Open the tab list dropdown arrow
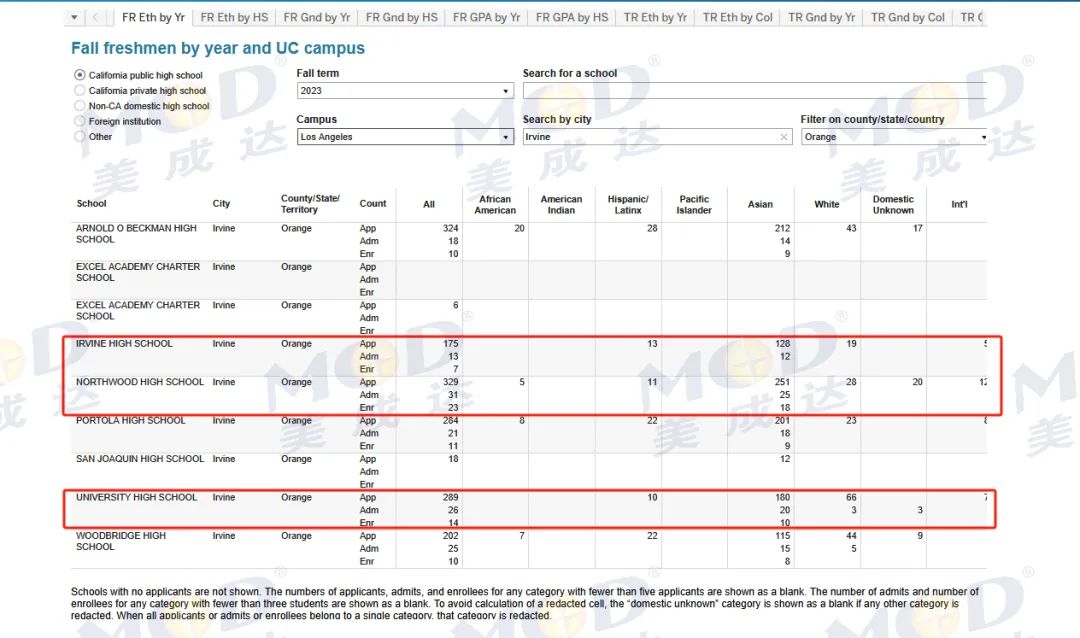The height and width of the screenshot is (638, 1080). click(x=74, y=17)
